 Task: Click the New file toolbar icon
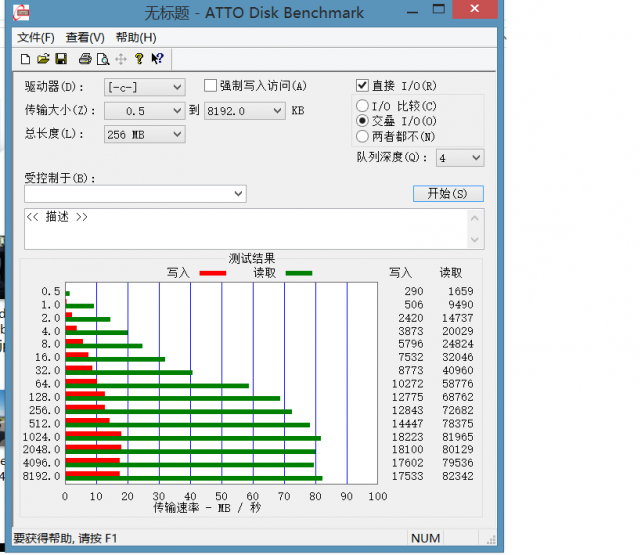tap(25, 60)
